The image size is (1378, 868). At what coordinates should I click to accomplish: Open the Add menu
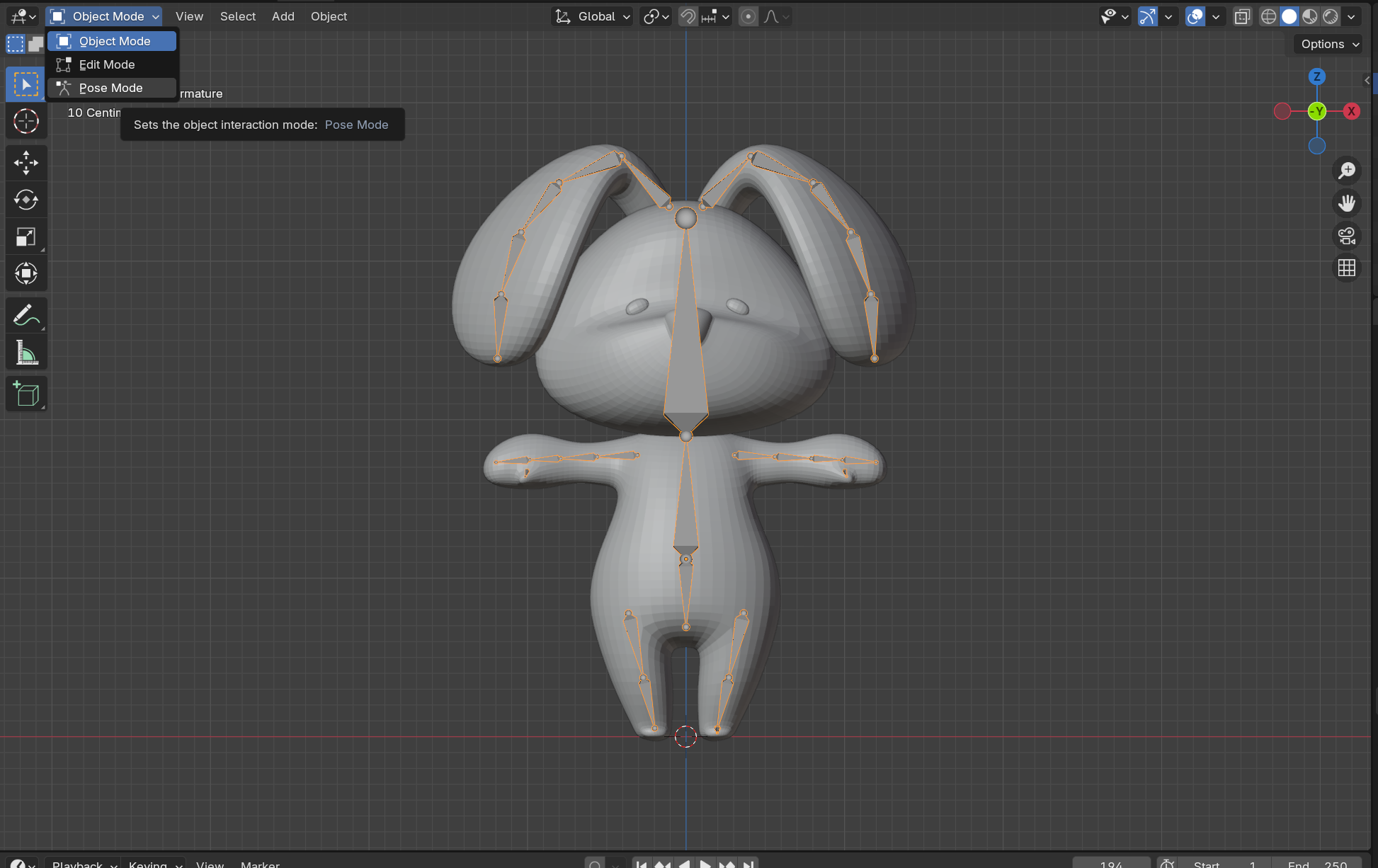[x=283, y=16]
